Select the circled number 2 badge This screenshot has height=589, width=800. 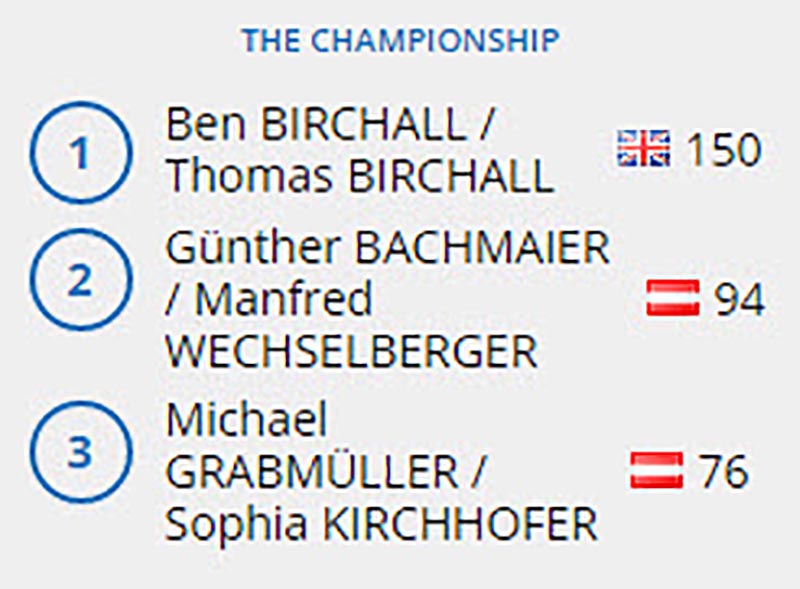coord(80,280)
